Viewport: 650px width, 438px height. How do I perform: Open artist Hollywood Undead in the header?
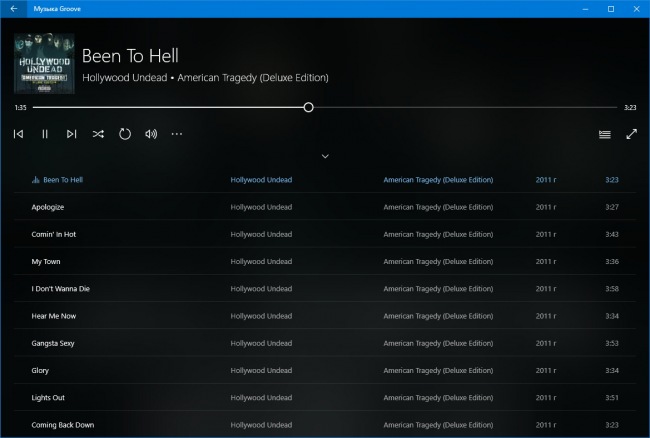pos(125,77)
